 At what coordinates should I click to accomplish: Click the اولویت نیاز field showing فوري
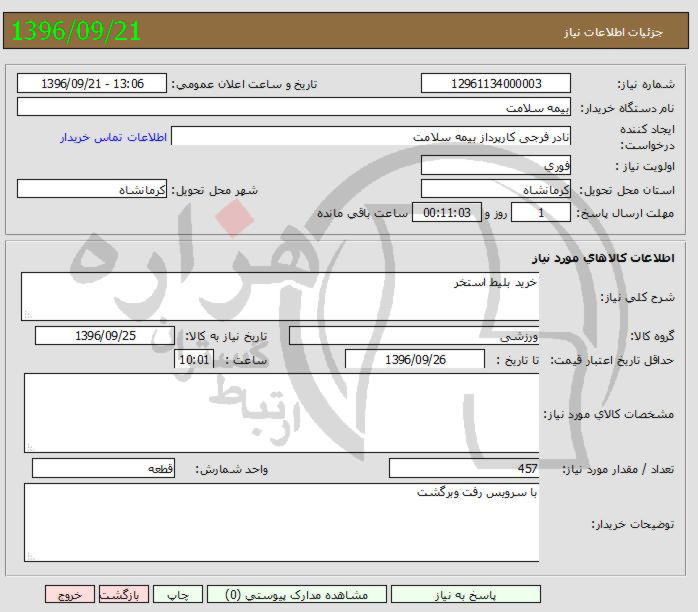[x=496, y=165]
